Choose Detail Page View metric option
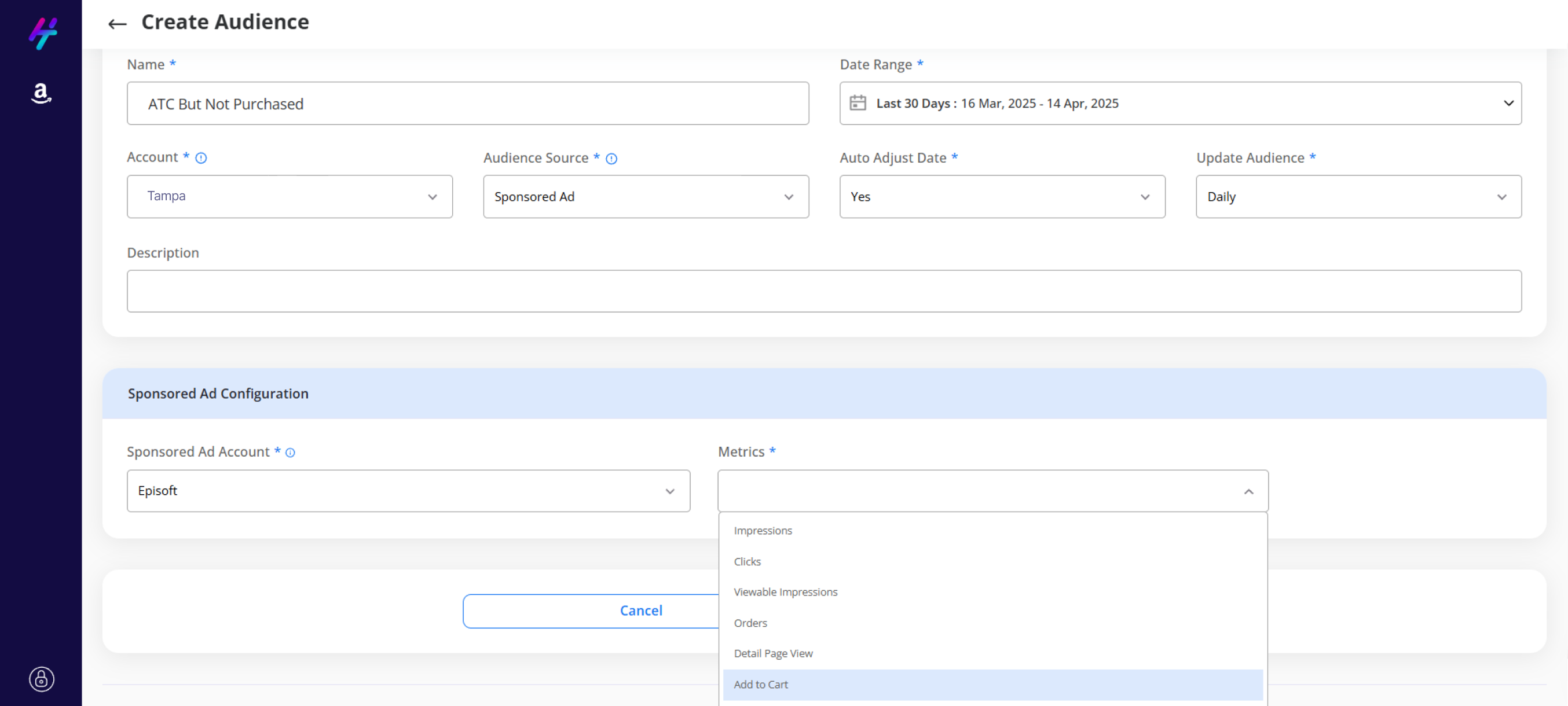This screenshot has height=706, width=1568. click(772, 653)
